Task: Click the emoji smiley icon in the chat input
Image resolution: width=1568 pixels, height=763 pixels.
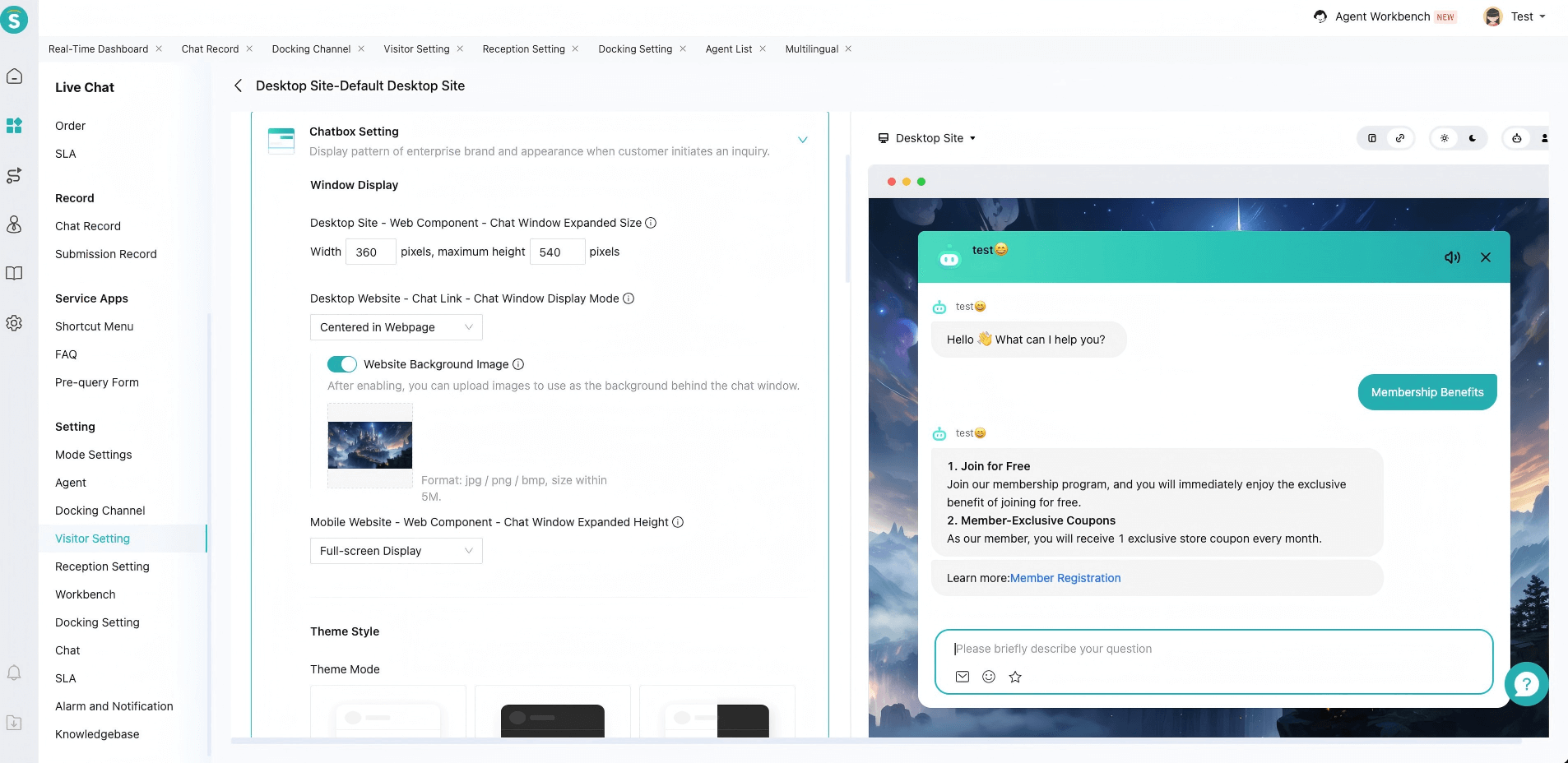Action: pyautogui.click(x=989, y=677)
